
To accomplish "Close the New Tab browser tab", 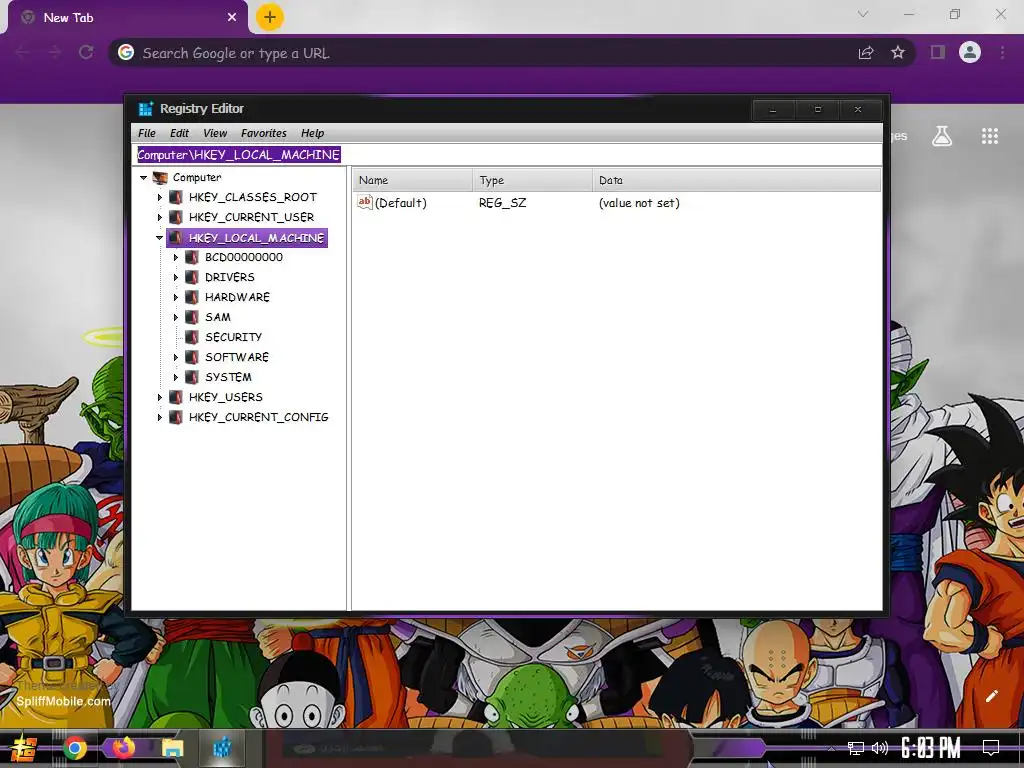I will tap(232, 18).
